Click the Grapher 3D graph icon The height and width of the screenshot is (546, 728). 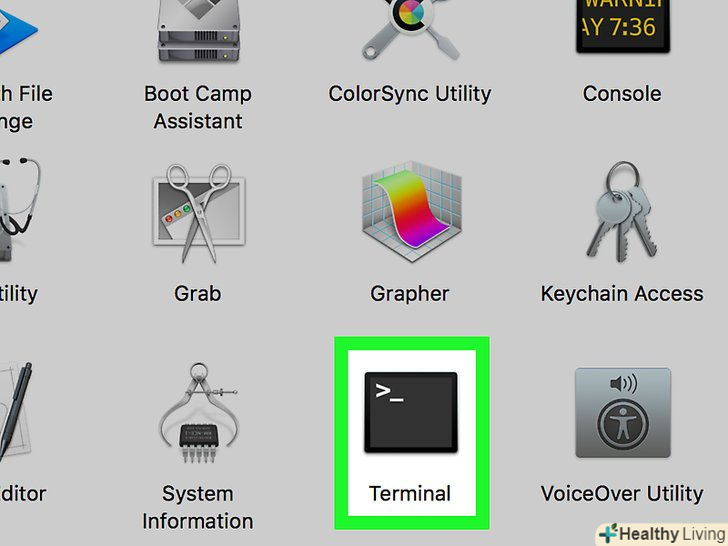411,212
